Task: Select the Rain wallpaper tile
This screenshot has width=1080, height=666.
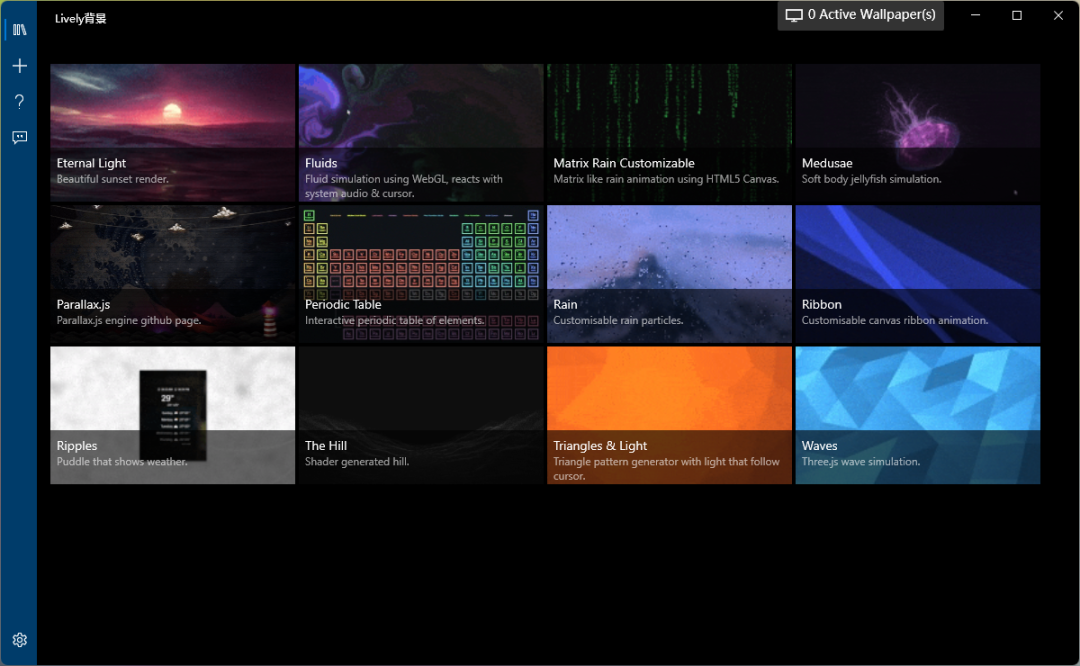Action: coord(669,274)
